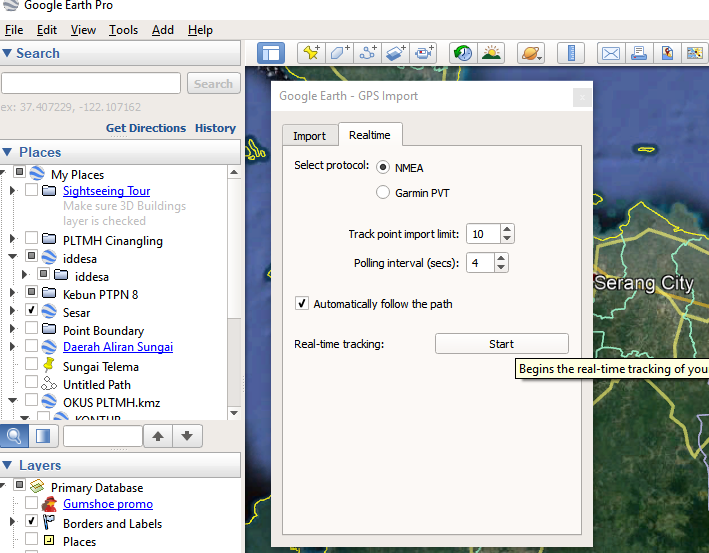Uncheck the Sesar checkbox
This screenshot has width=709, height=553.
pyautogui.click(x=31, y=310)
